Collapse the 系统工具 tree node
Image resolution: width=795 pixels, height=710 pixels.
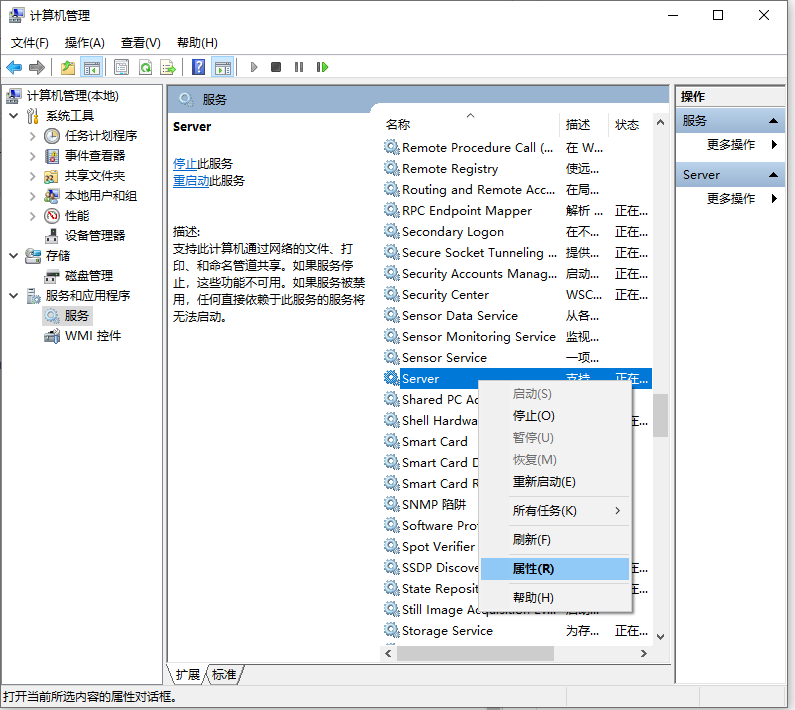click(14, 116)
